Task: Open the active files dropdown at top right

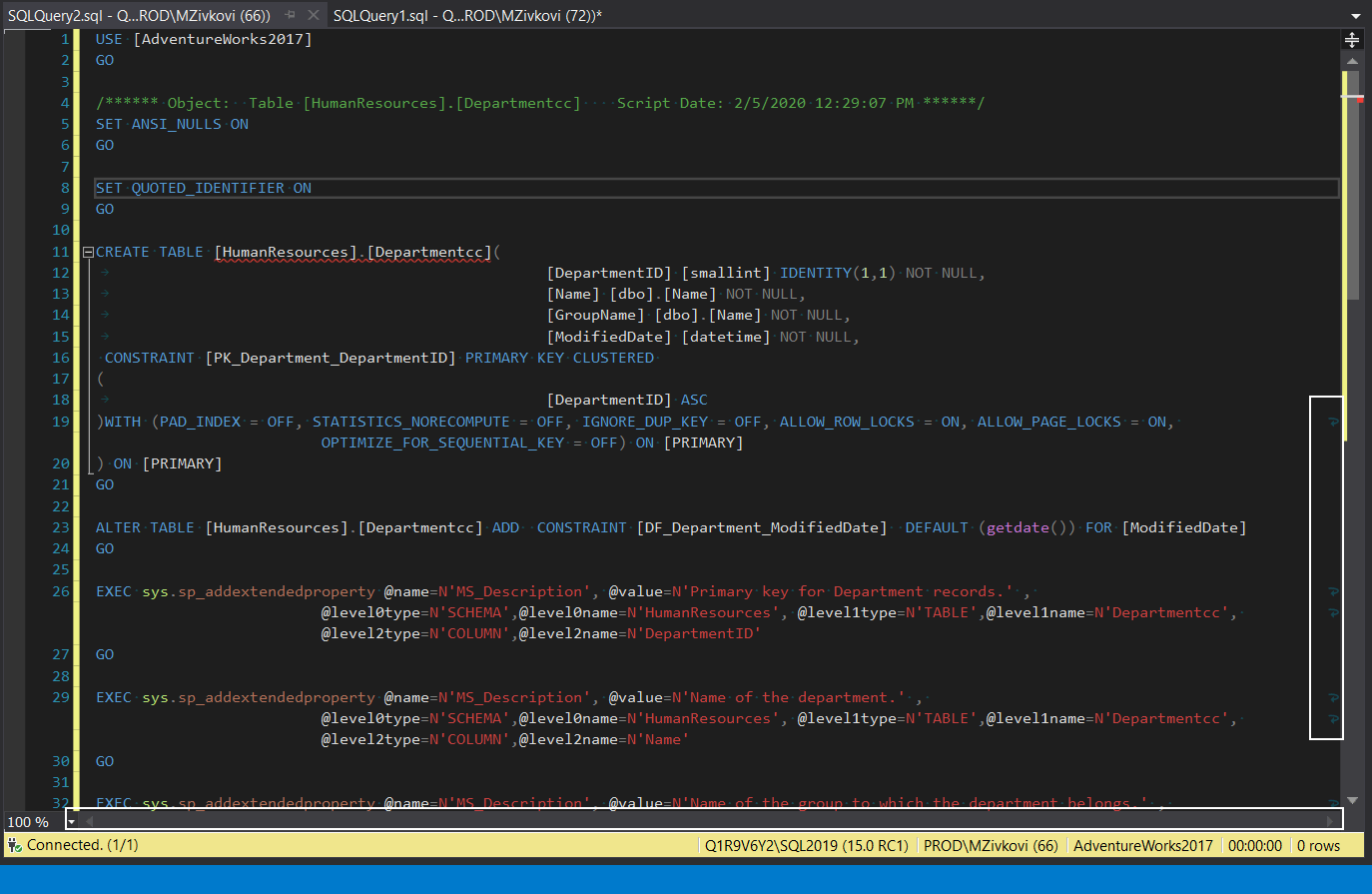Action: 1357,15
